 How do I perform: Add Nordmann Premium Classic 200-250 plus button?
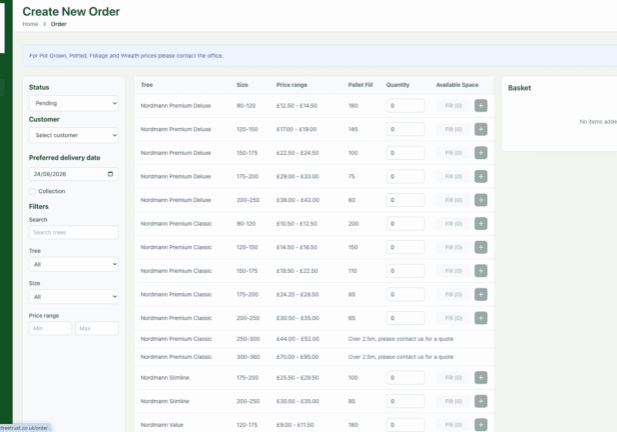click(480, 318)
